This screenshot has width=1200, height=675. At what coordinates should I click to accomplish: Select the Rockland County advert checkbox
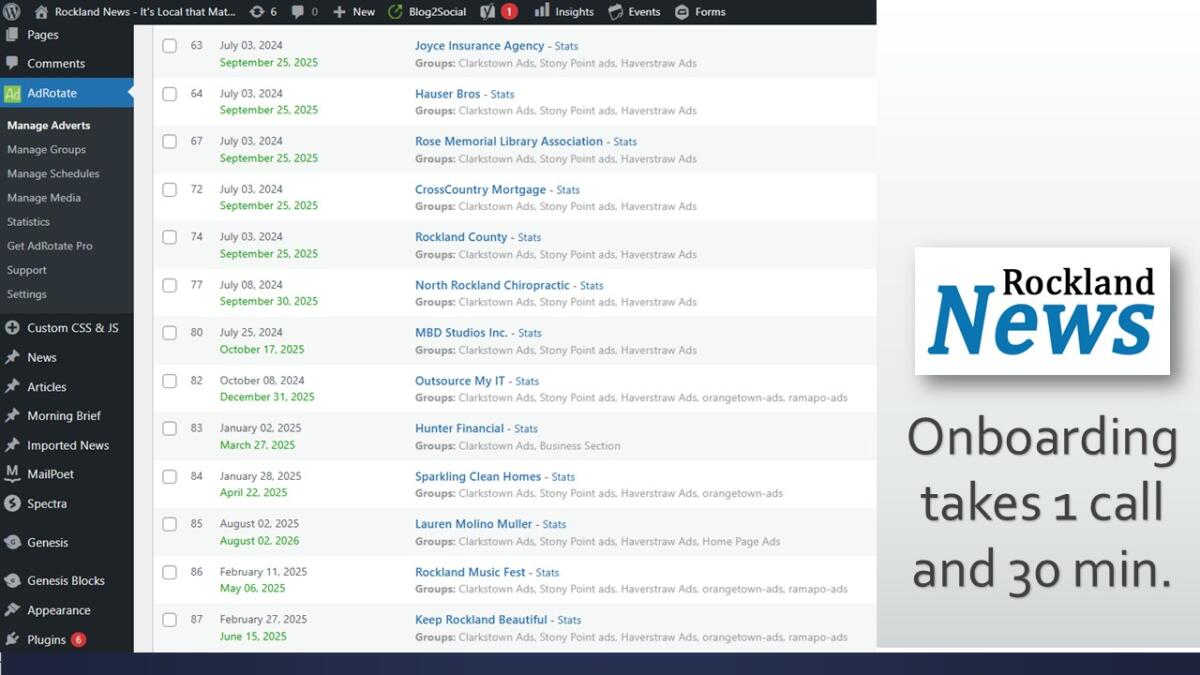170,237
